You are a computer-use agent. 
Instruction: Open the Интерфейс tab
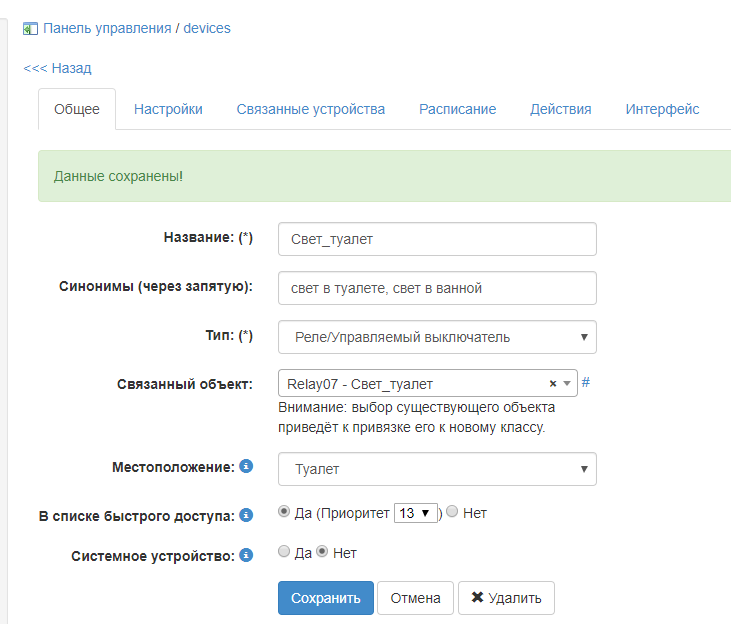(662, 109)
